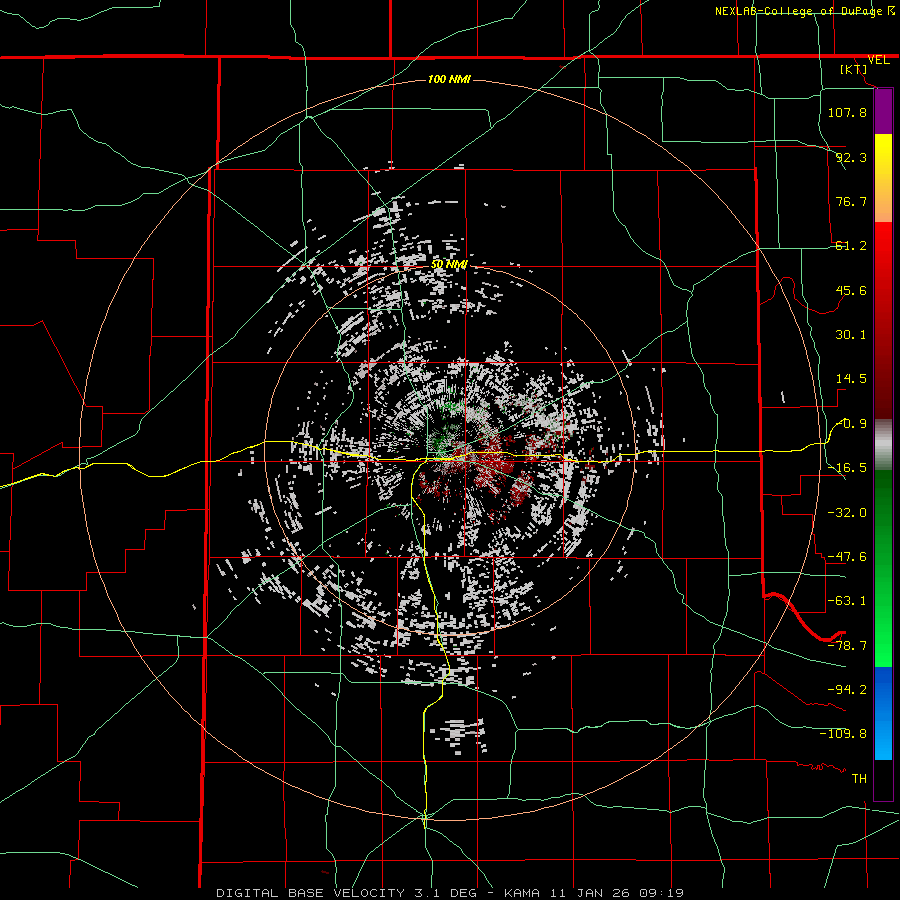
Task: Pick the blue segment of the color bar
Action: point(883,712)
